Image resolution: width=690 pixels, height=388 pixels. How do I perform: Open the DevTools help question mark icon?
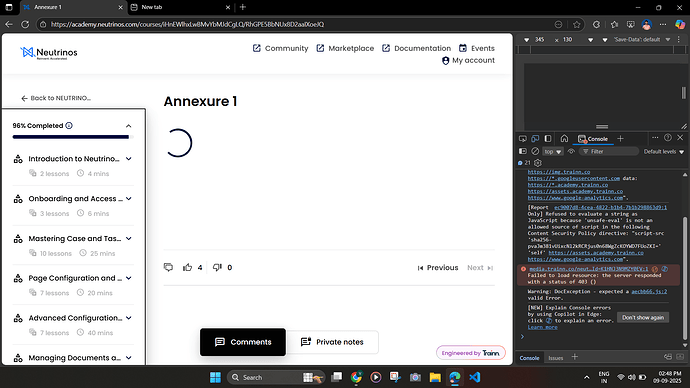(x=668, y=138)
